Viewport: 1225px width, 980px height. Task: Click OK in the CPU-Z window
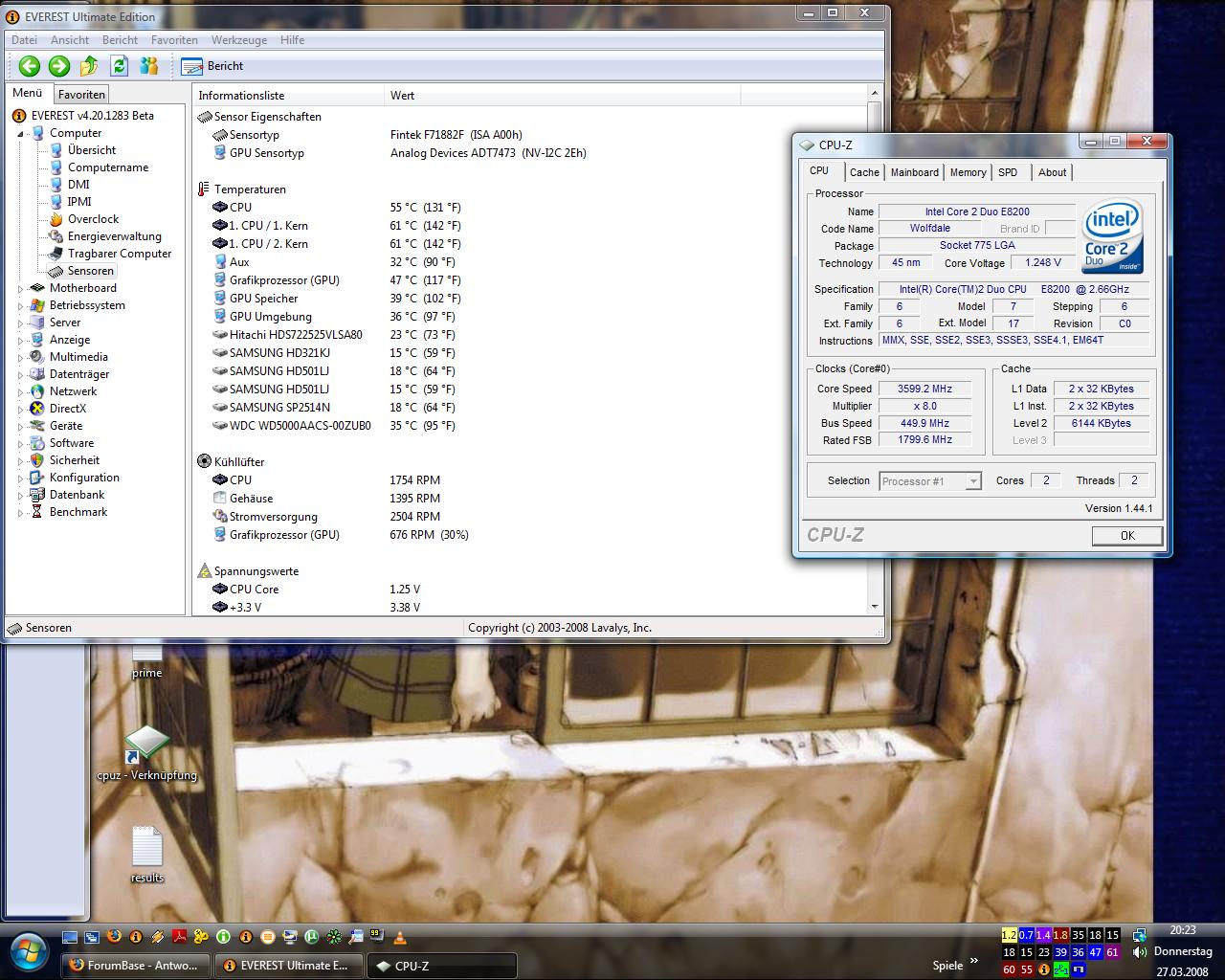(x=1127, y=536)
